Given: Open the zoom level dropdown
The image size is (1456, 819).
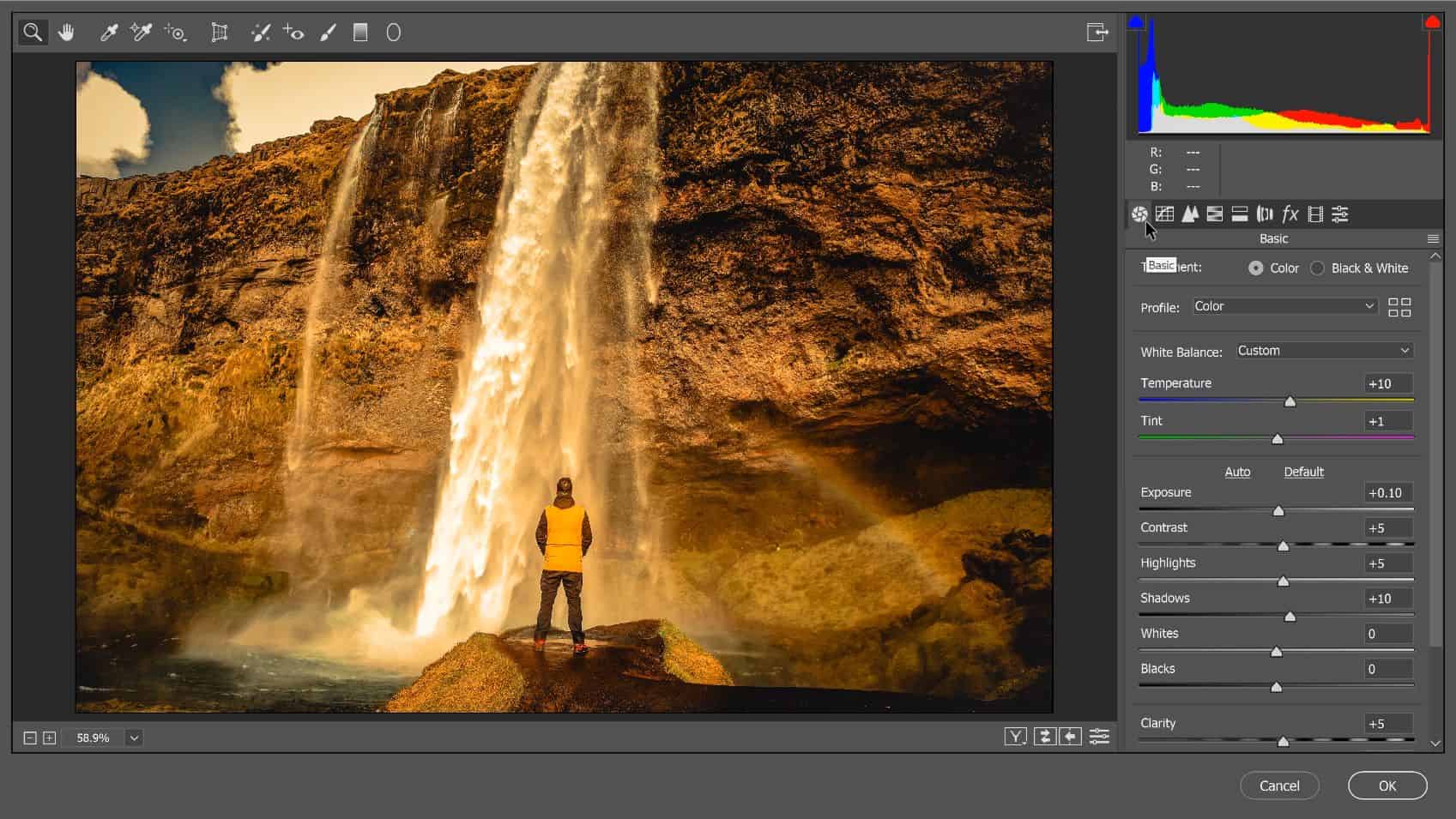Looking at the screenshot, I should [x=134, y=738].
